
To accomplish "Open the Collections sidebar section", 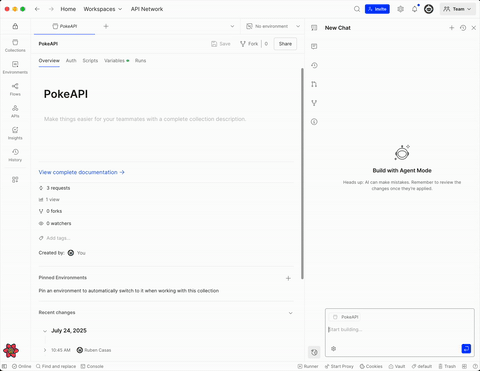I will click(x=15, y=46).
